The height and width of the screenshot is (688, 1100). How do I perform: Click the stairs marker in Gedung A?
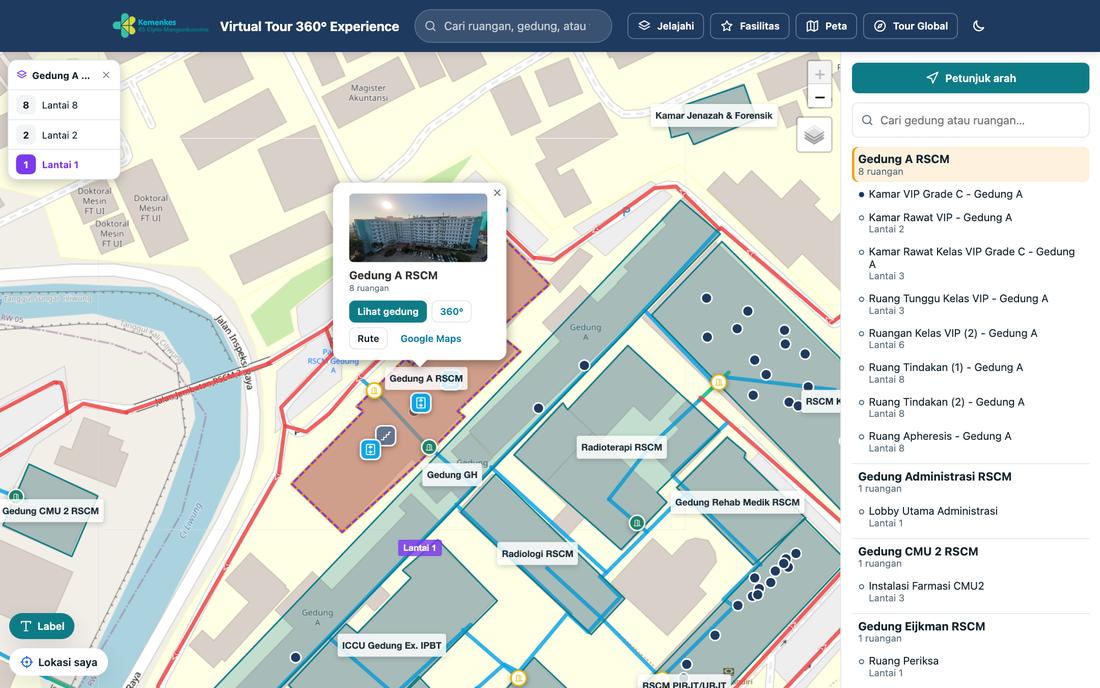385,436
